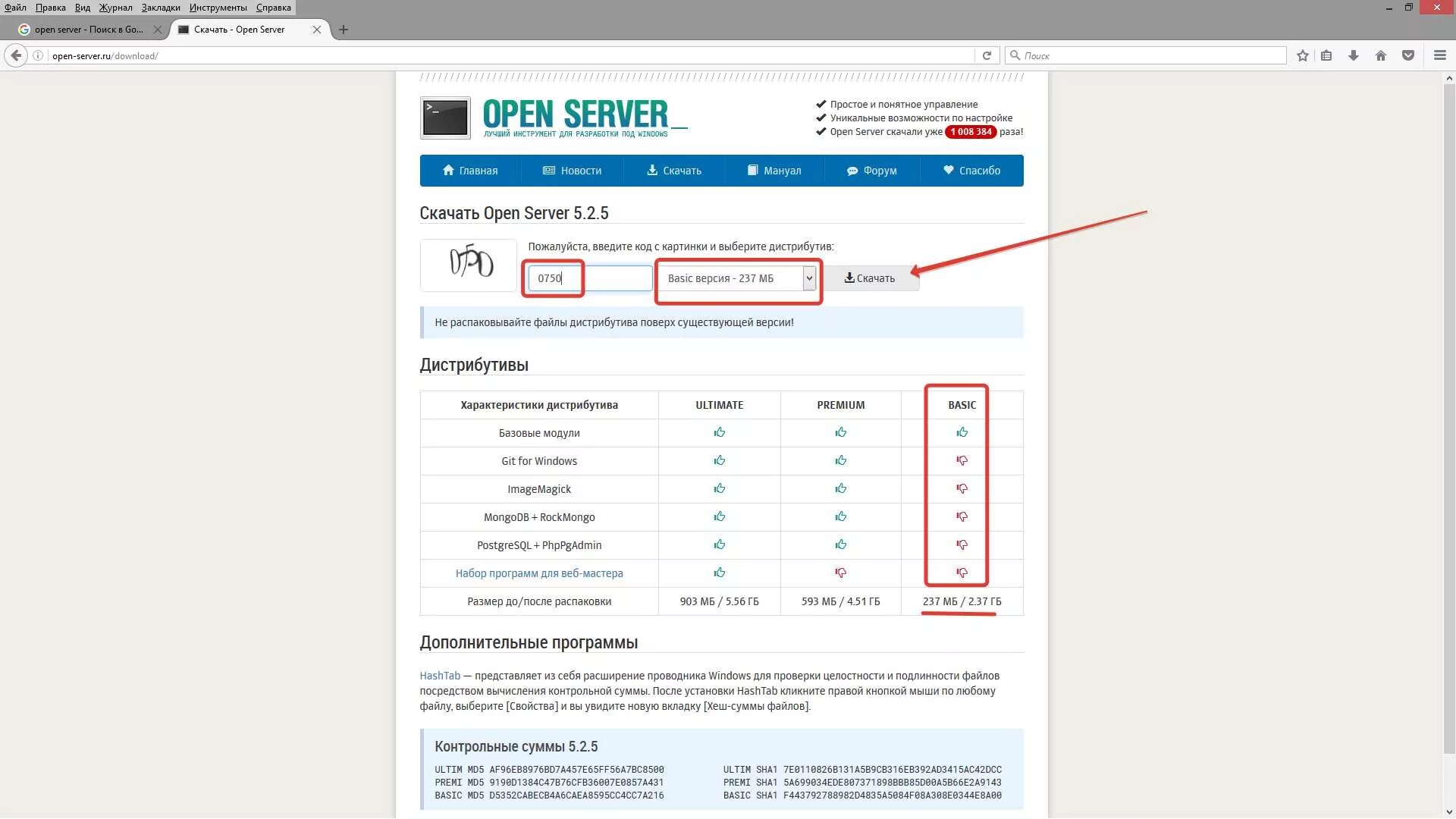Open the Журнал menu
The width and height of the screenshot is (1456, 819).
click(115, 8)
